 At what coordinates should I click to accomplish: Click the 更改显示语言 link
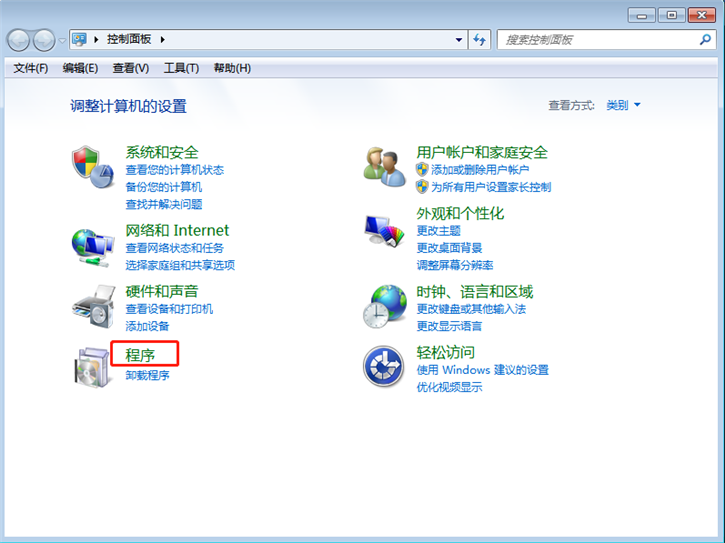[449, 326]
